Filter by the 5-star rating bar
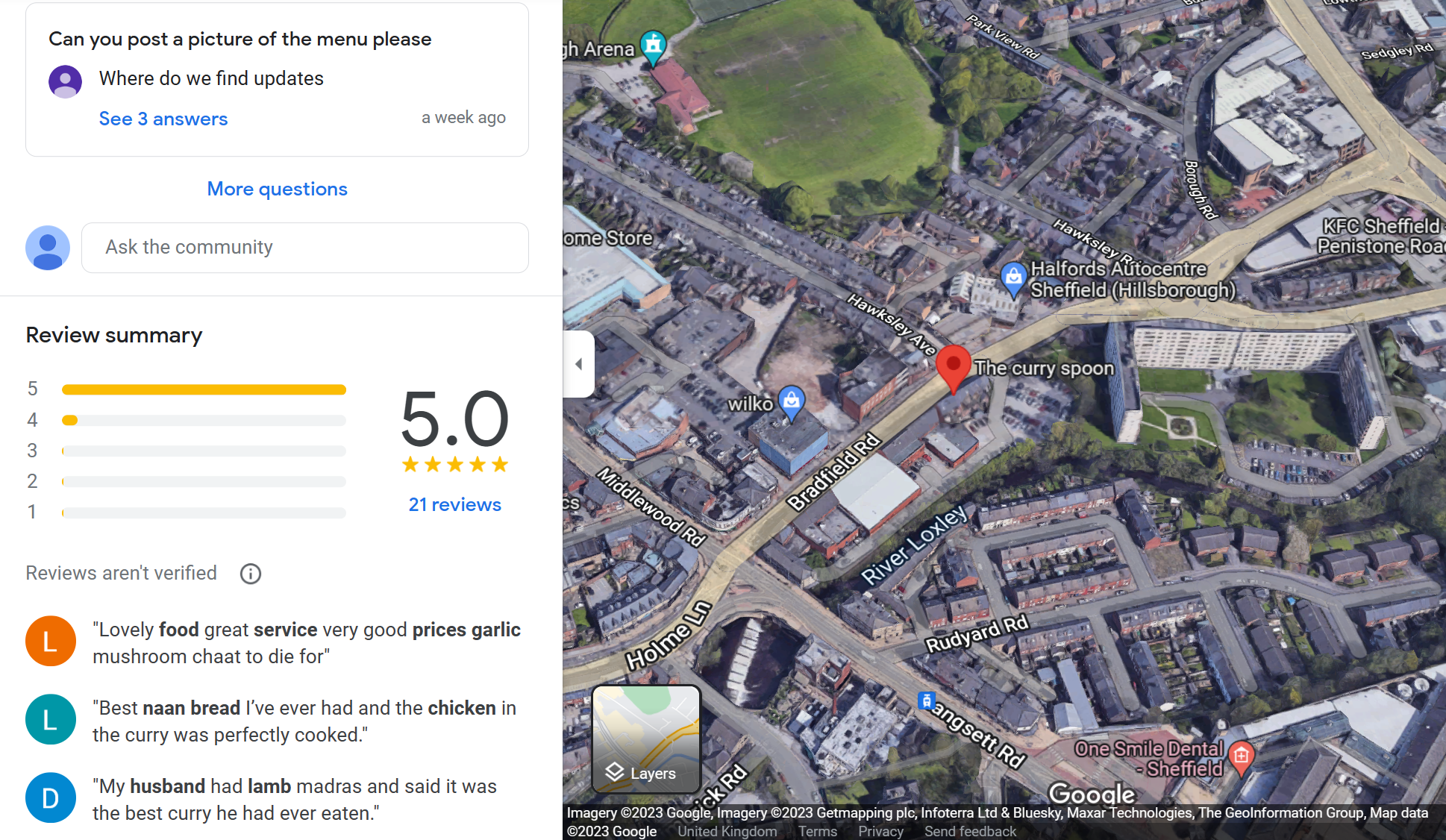This screenshot has width=1446, height=840. (x=204, y=389)
